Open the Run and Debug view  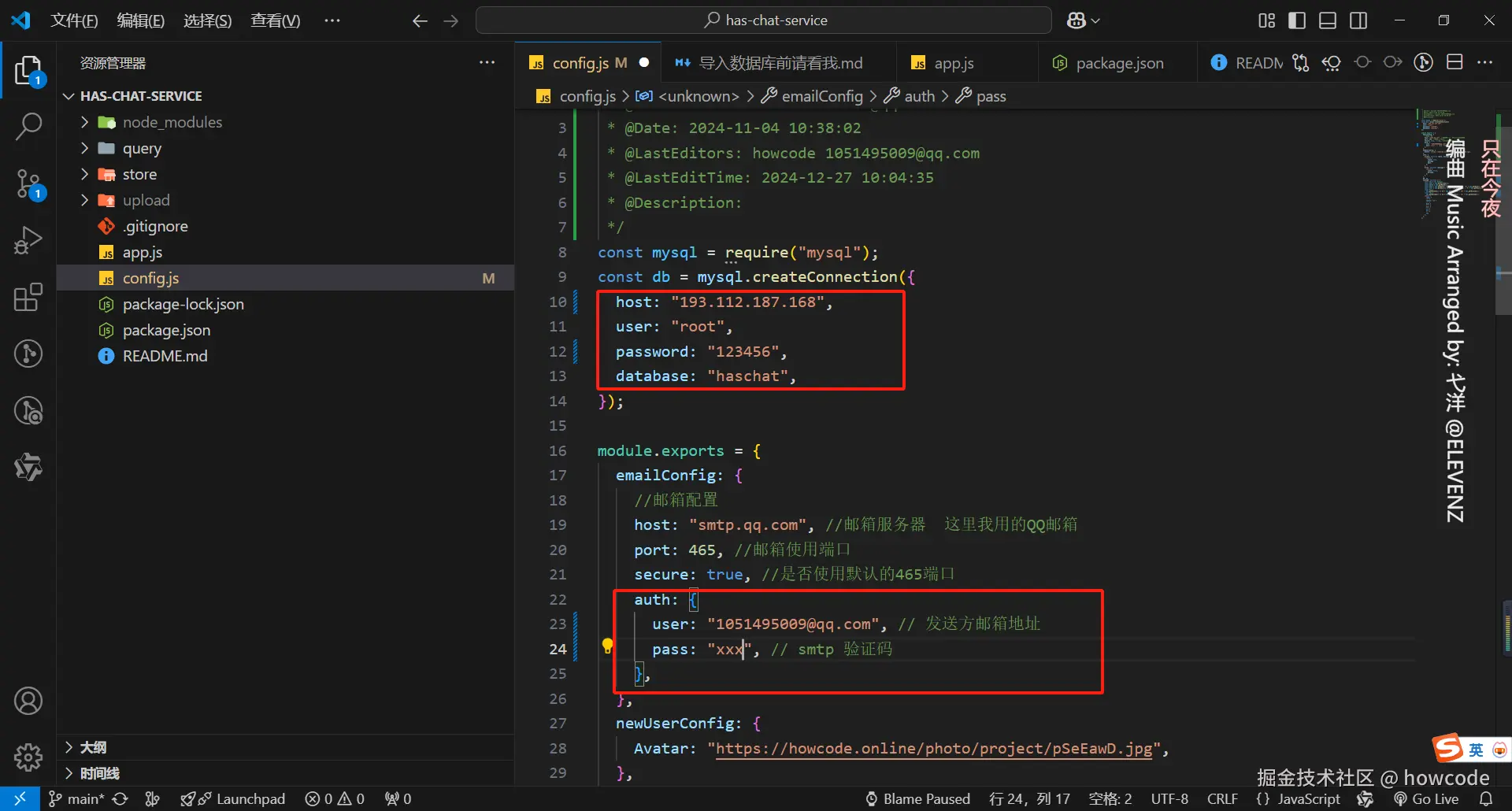click(x=28, y=240)
